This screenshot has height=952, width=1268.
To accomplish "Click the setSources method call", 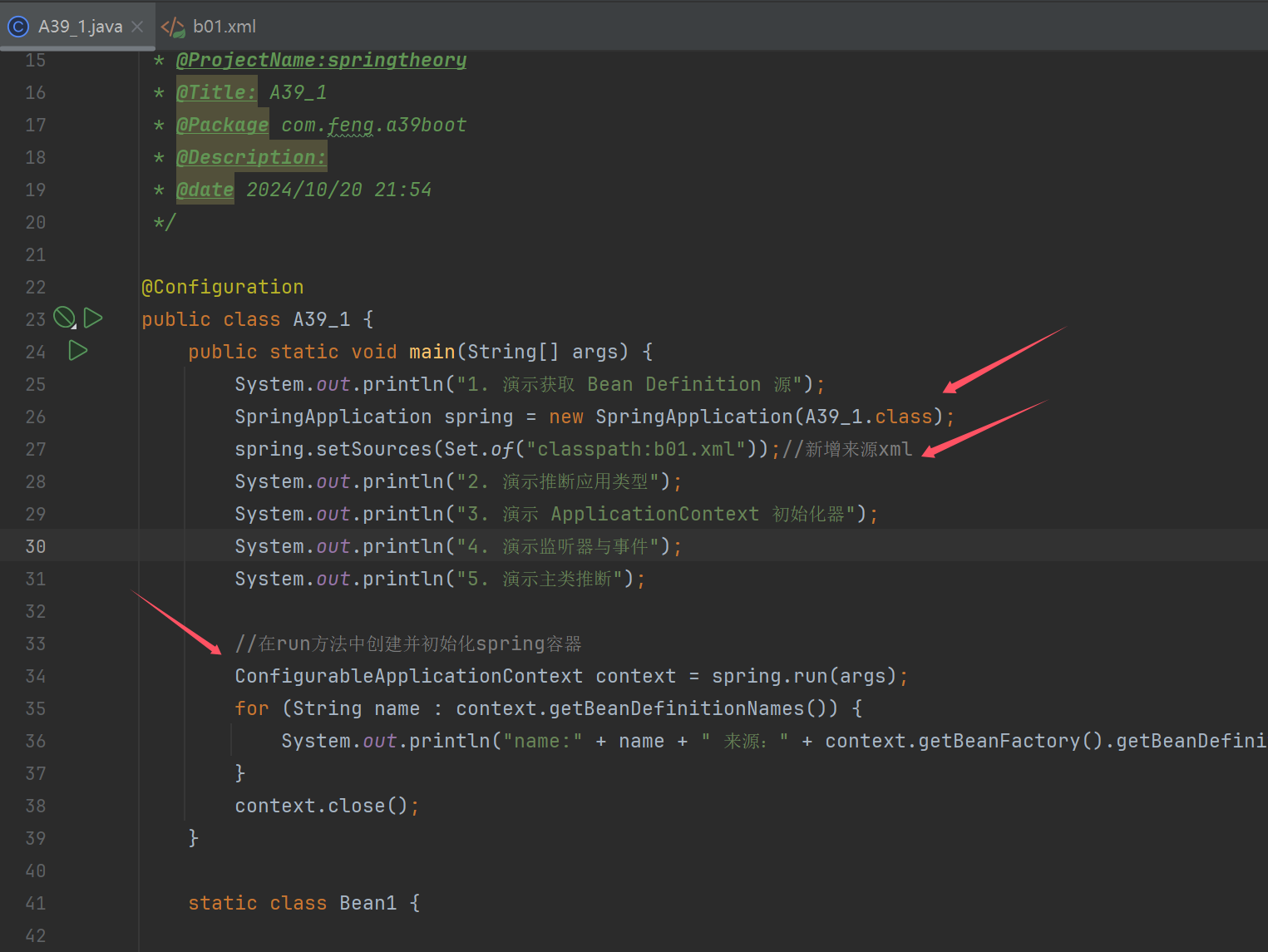I will point(373,449).
